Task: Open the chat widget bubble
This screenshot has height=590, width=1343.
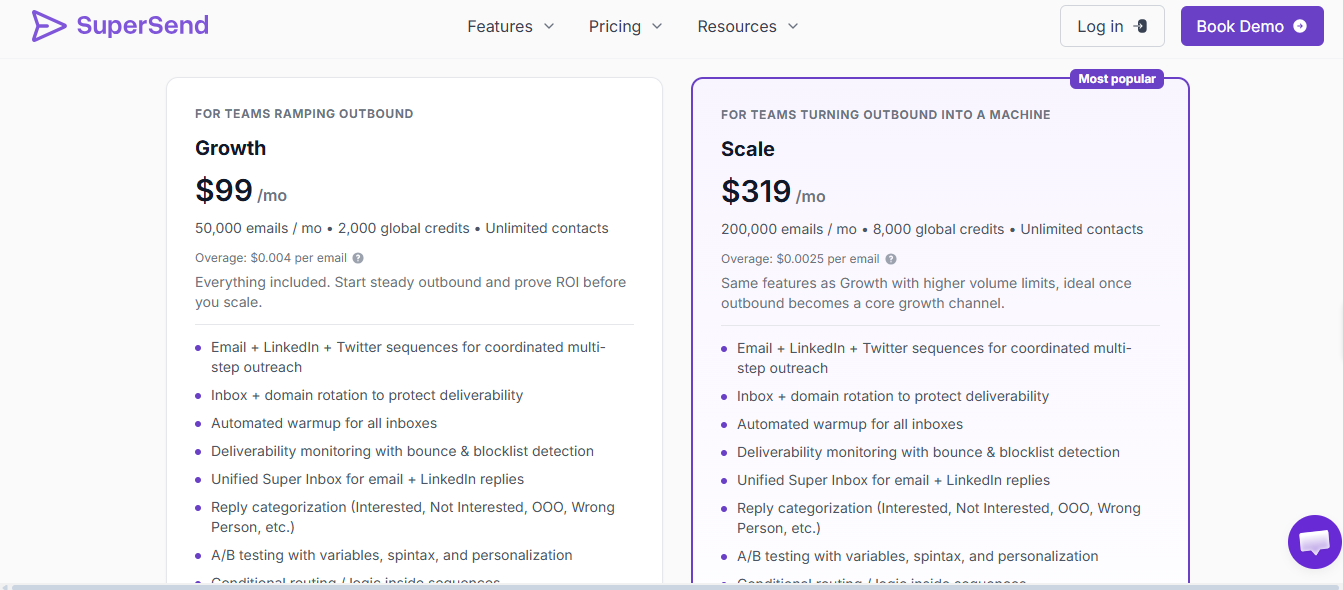Action: (1314, 542)
